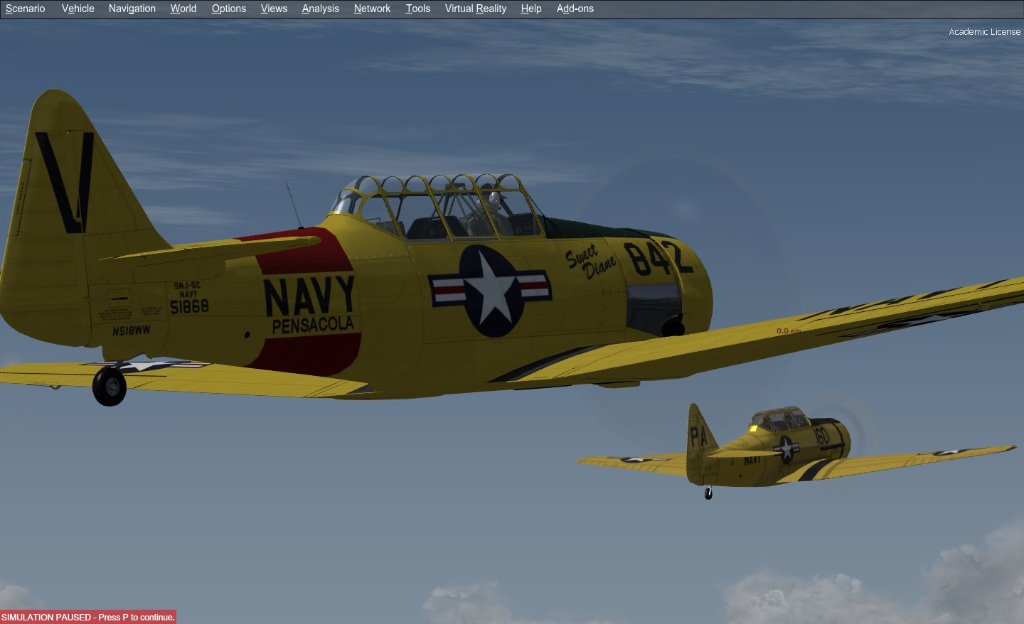
Task: Open the Navigation menu
Action: tap(132, 8)
